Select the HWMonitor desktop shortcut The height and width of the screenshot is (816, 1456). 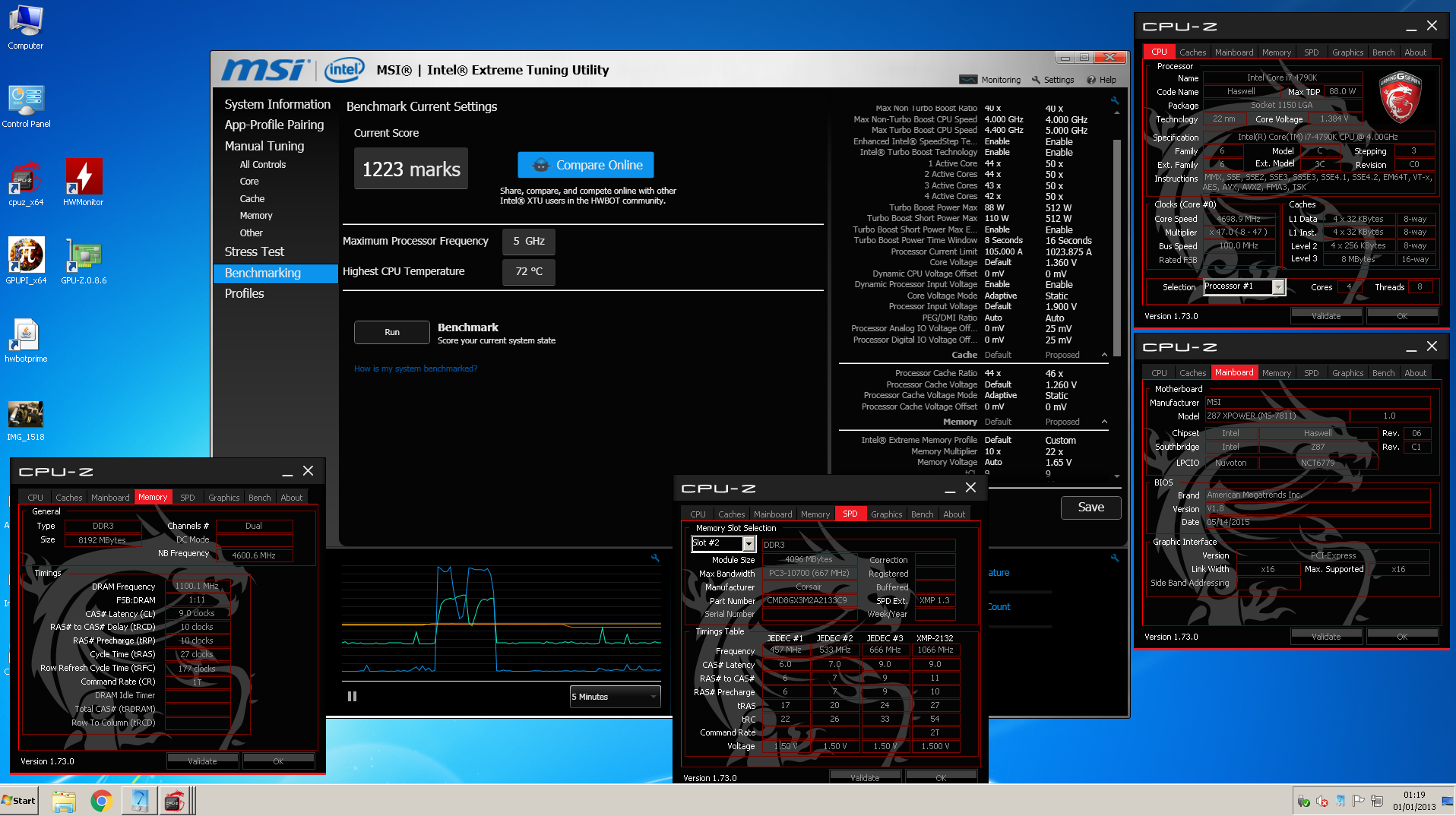click(84, 184)
